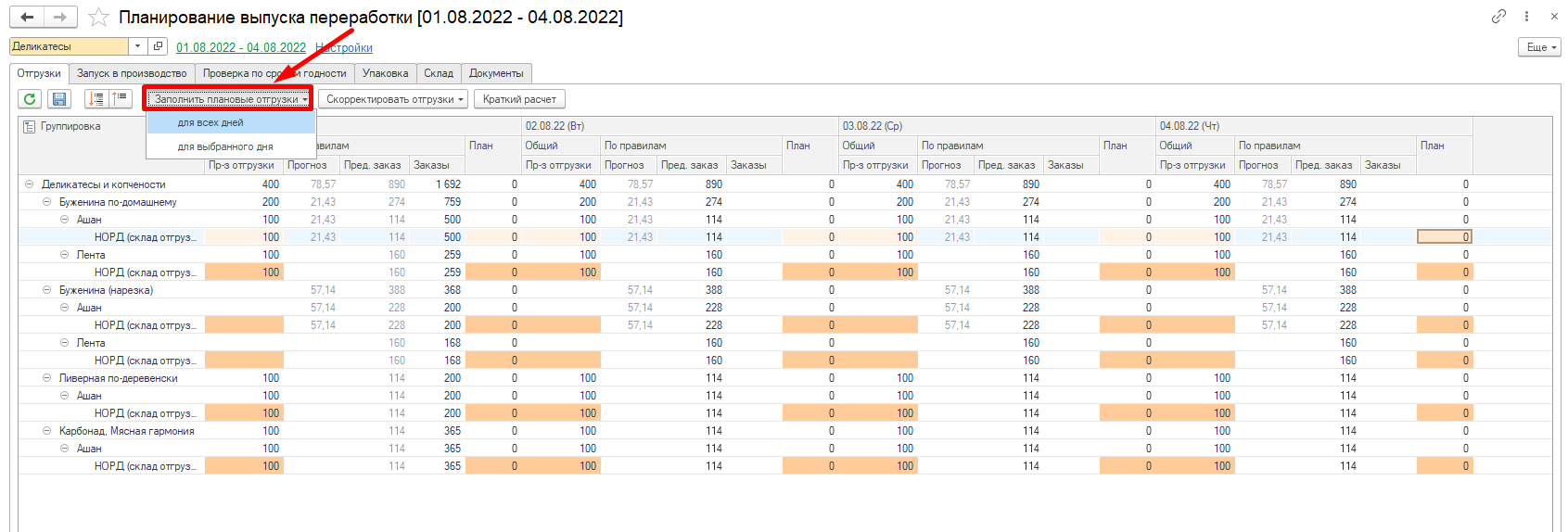Viewport: 1568px width, 532px height.
Task: Open the Деликатесы dropdown arrow
Action: coord(138,46)
